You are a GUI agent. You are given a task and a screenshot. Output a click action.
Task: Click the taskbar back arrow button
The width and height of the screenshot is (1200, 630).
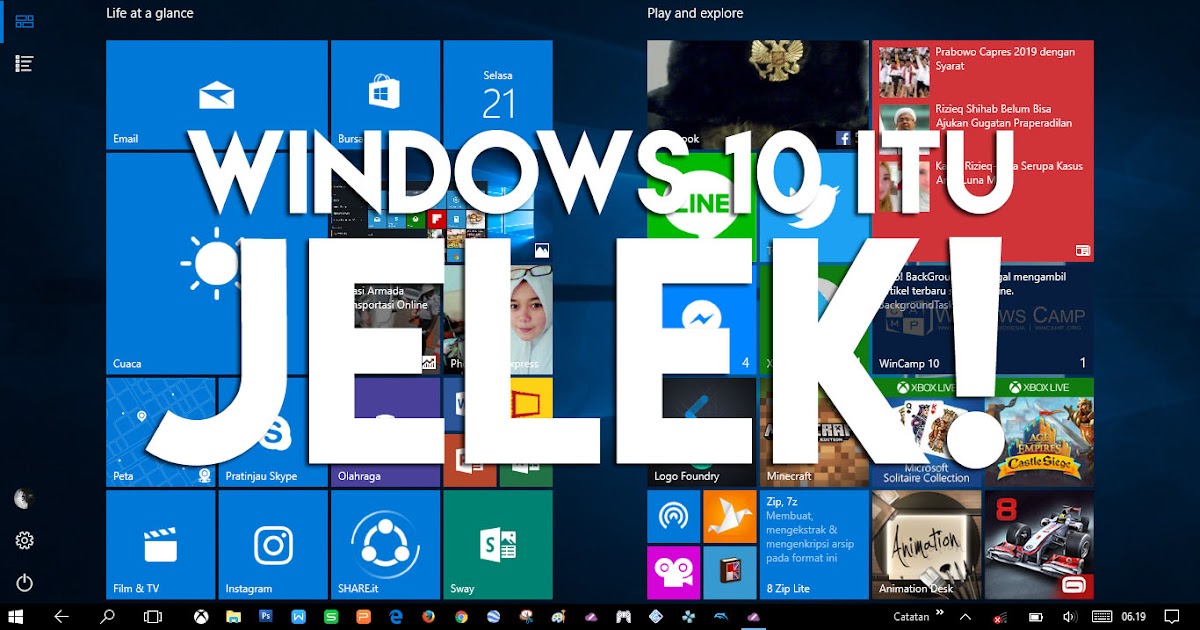coord(61,617)
